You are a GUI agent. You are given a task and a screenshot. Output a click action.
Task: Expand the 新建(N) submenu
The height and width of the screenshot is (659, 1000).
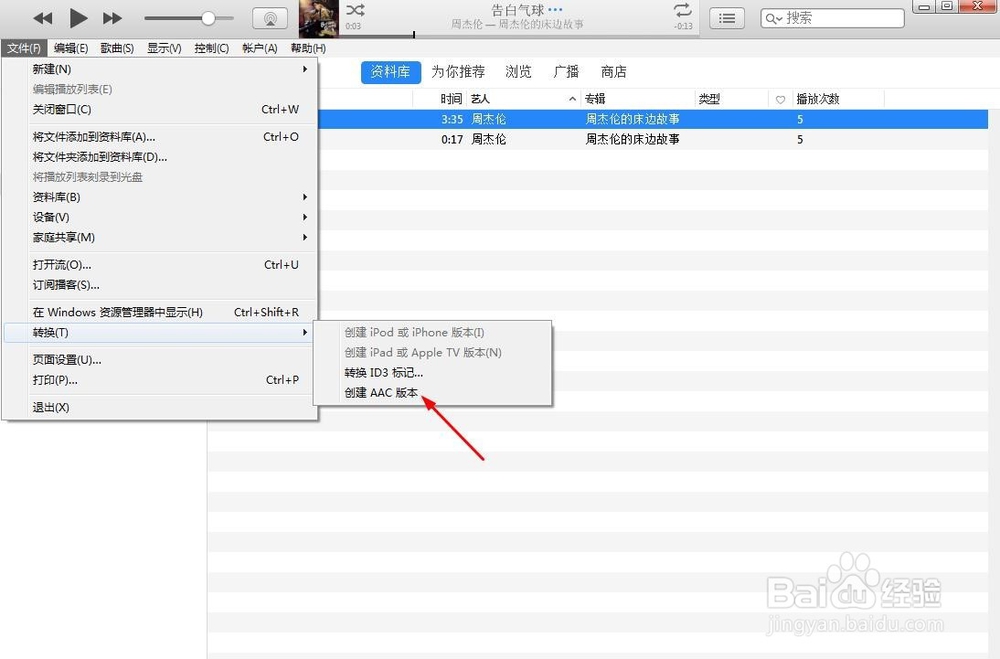[x=159, y=69]
